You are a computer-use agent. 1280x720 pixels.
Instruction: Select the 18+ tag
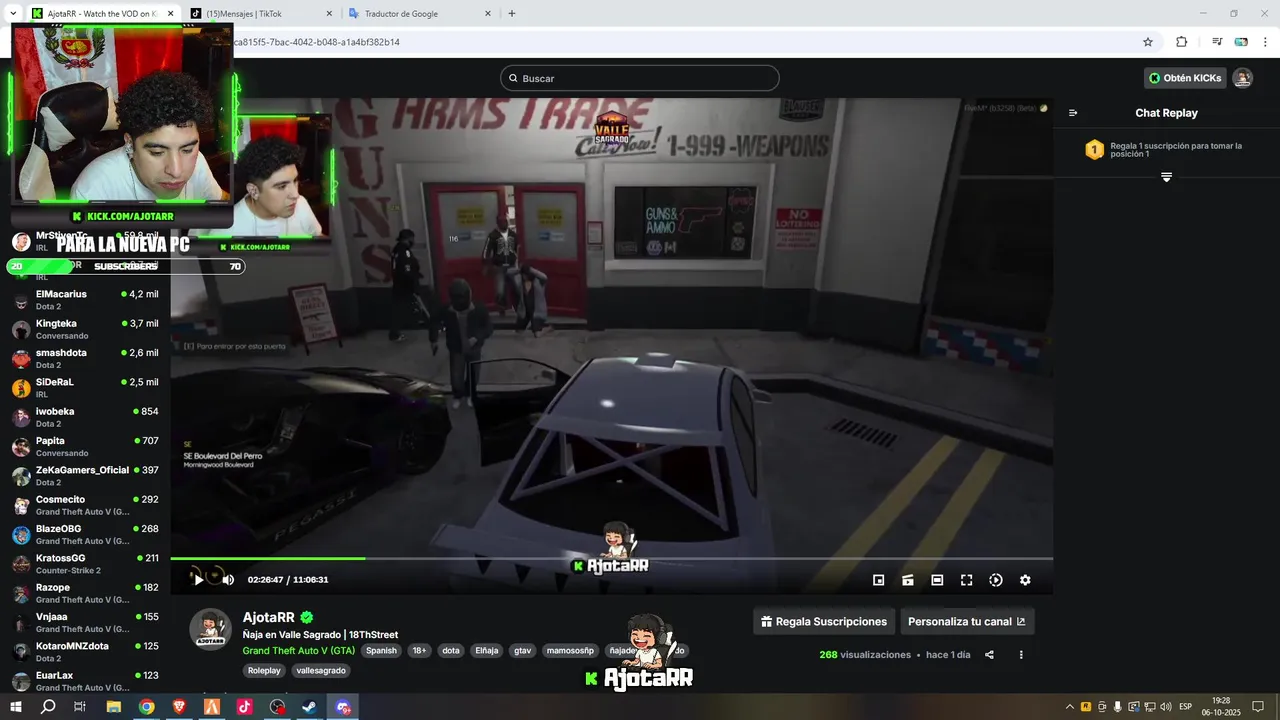pos(419,650)
